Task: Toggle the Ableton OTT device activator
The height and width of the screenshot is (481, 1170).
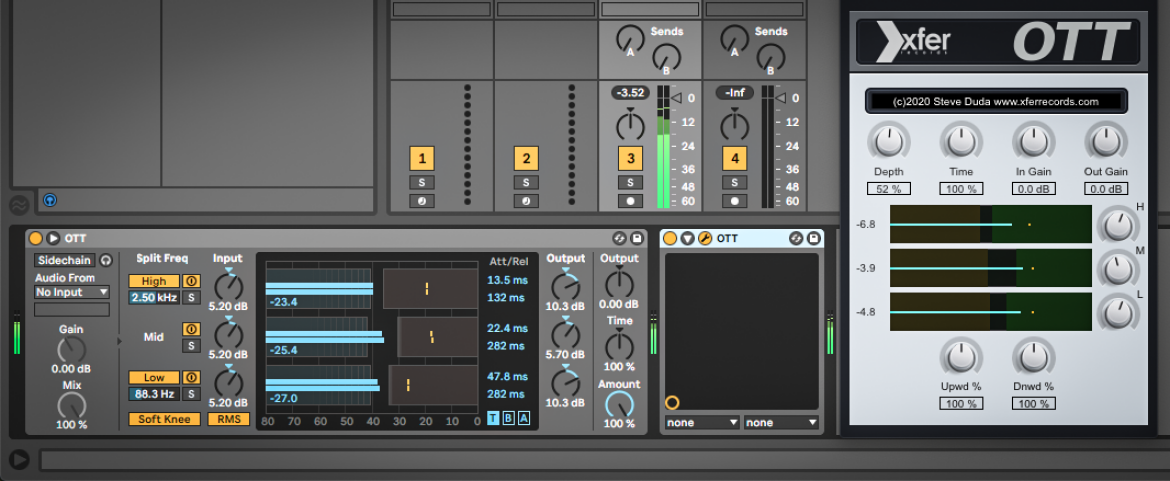Action: click(35, 239)
